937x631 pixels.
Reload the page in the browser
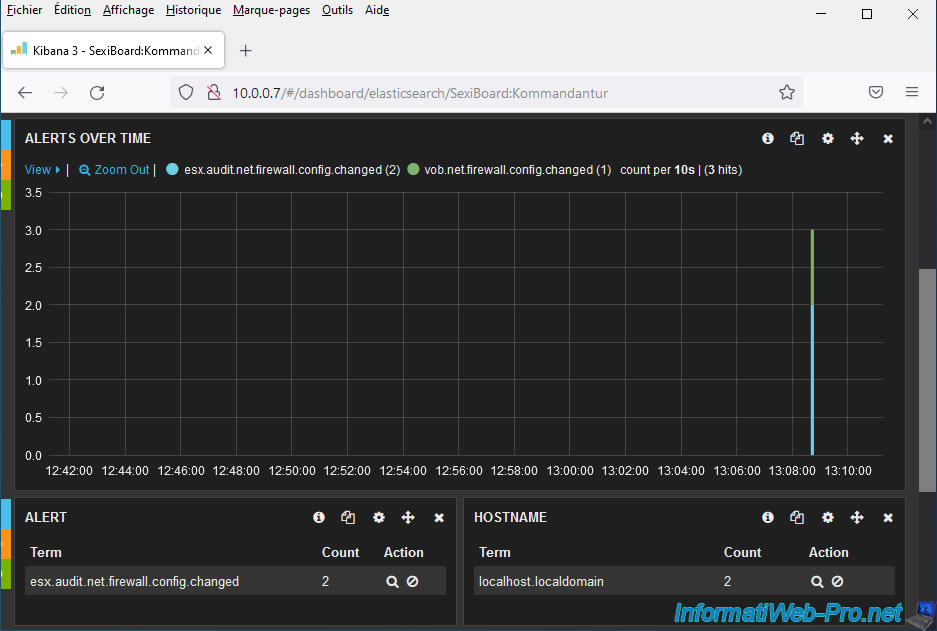[x=97, y=92]
